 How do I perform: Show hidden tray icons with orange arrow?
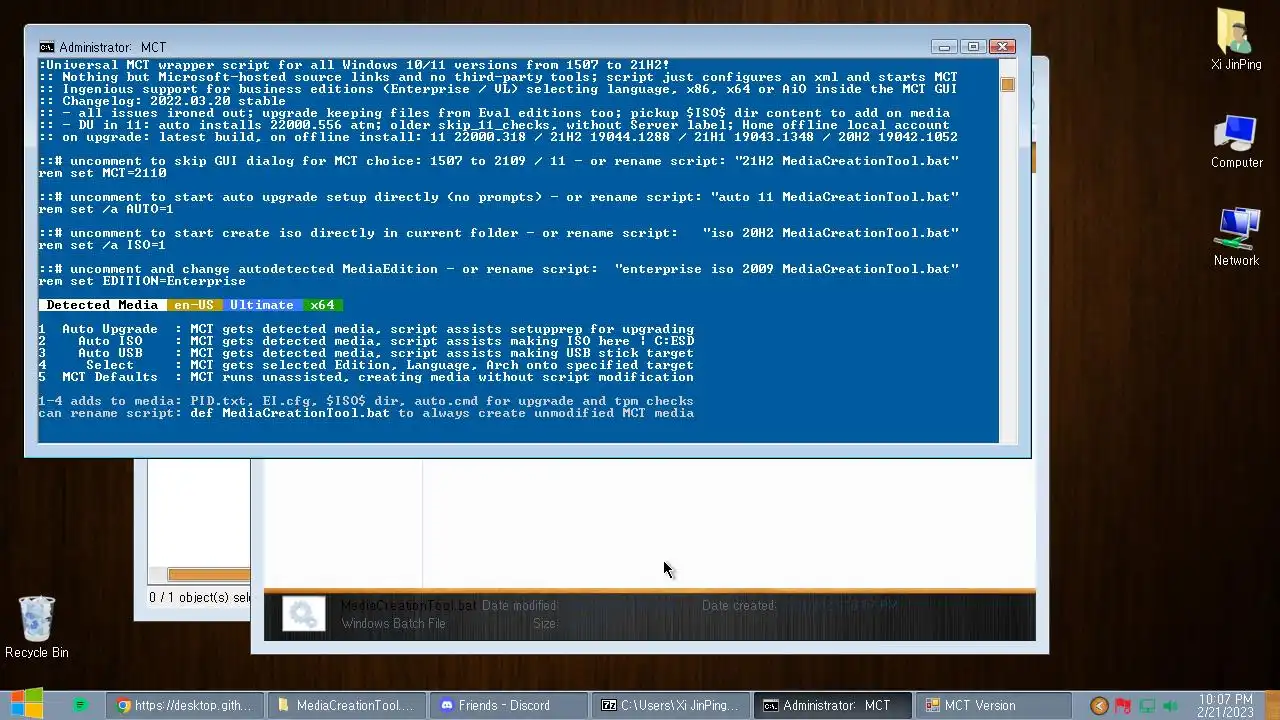[1099, 706]
